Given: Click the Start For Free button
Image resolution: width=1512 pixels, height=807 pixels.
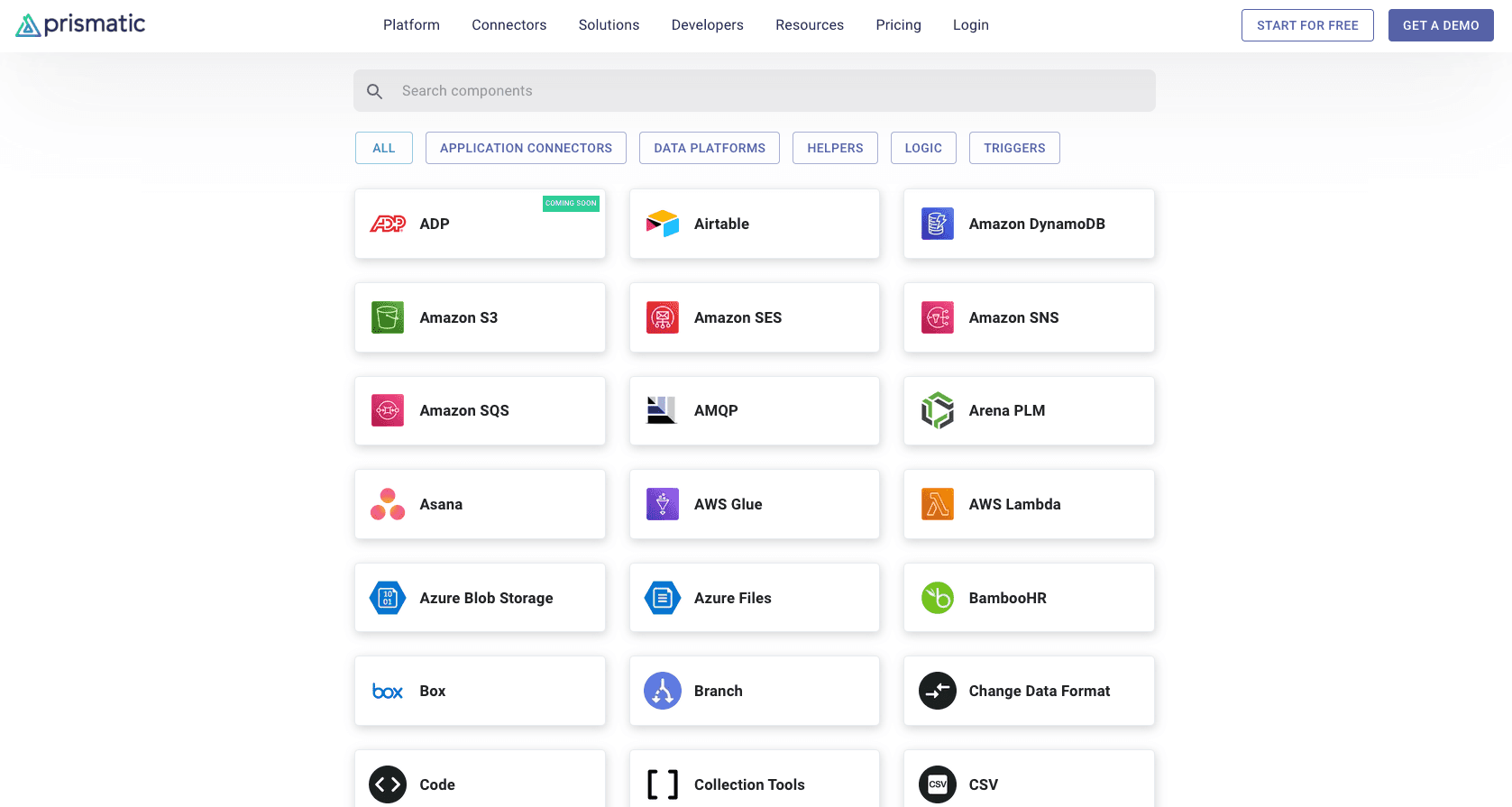Looking at the screenshot, I should (1307, 25).
